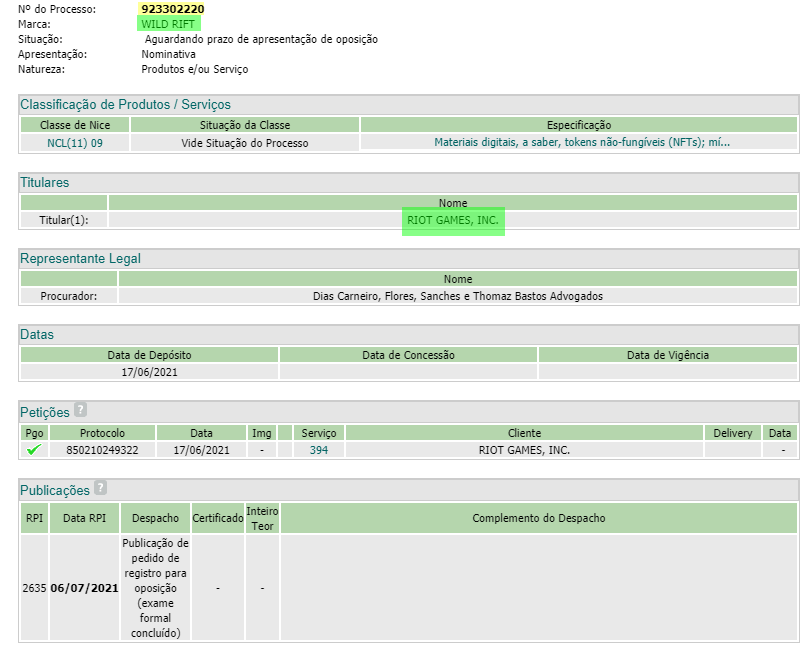The image size is (811, 654).
Task: Click the Data de Depósito value 17/06/2021
Action: point(150,371)
